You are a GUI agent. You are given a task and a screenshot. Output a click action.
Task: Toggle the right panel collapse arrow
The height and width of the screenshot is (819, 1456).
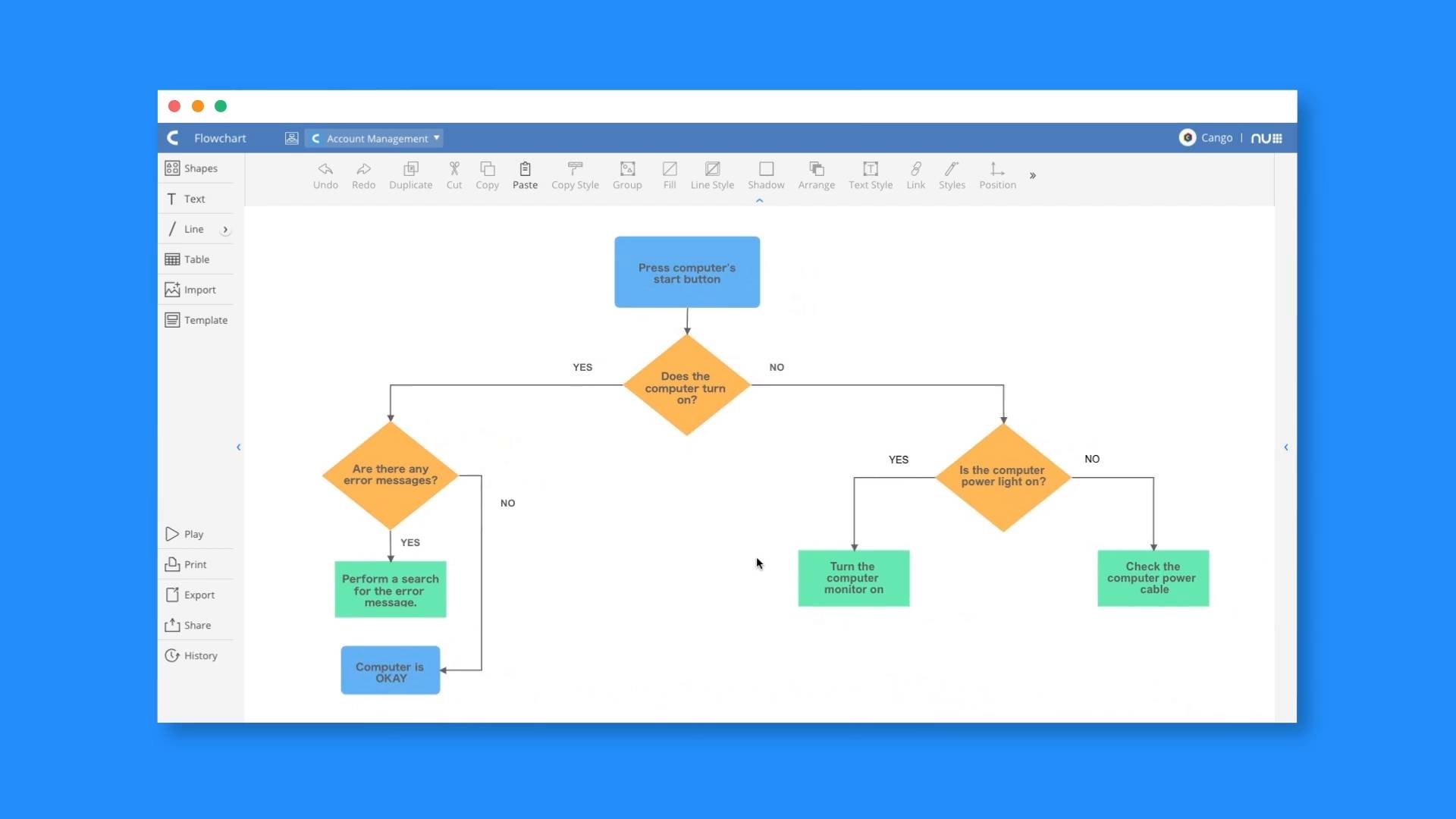pos(1287,447)
